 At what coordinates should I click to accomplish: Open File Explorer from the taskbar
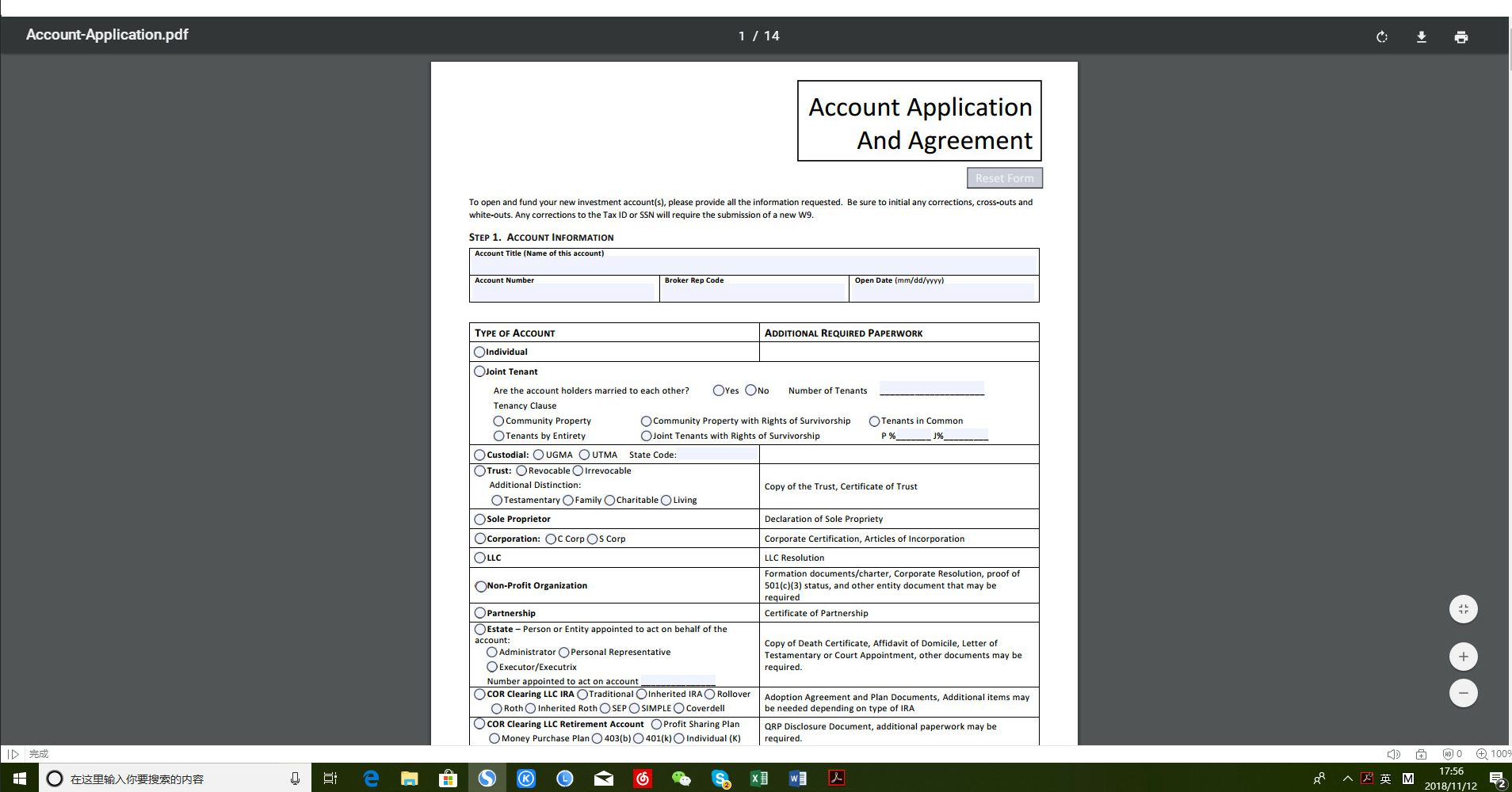pos(409,779)
